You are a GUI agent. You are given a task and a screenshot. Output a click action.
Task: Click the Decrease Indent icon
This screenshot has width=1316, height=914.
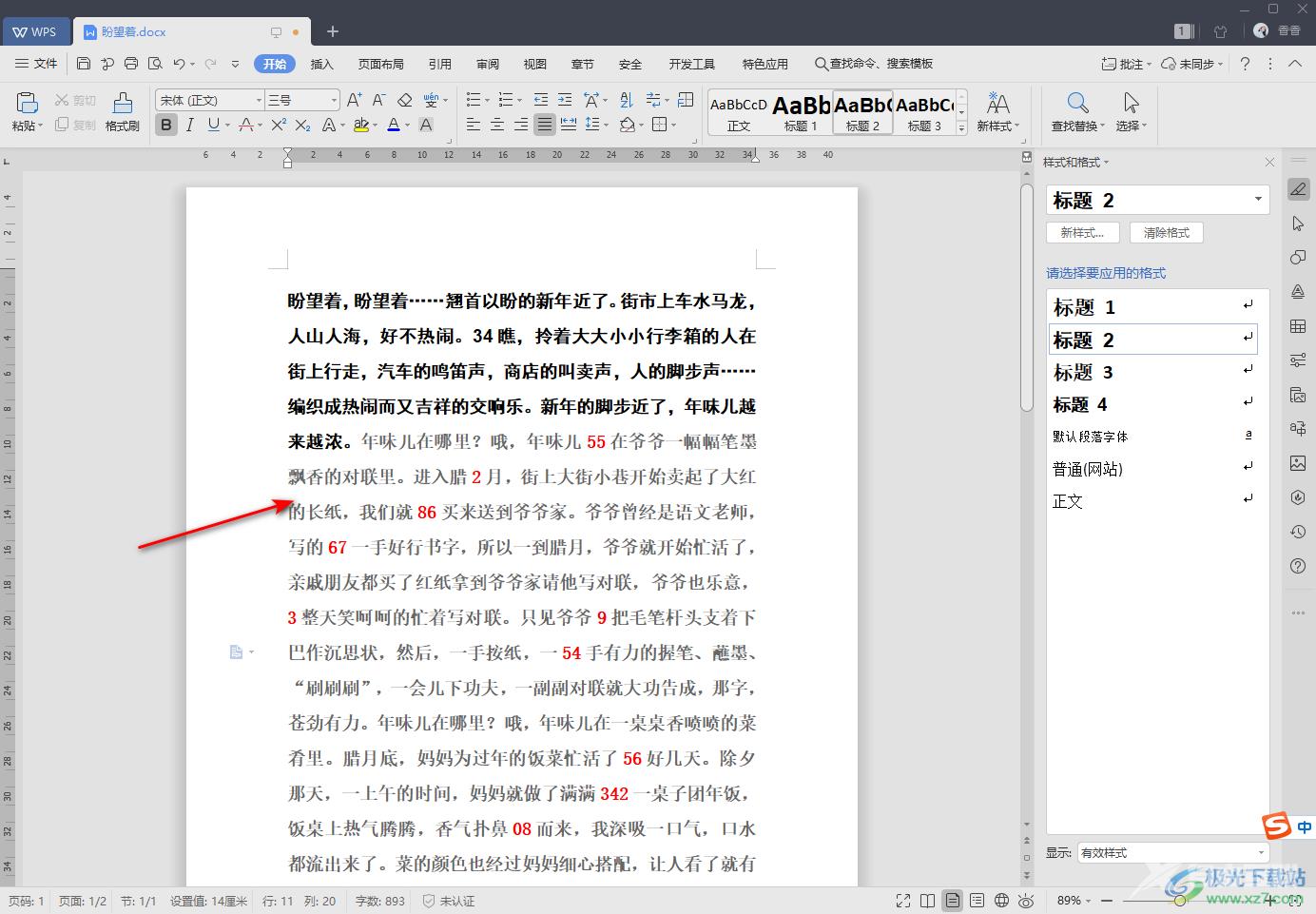pyautogui.click(x=540, y=100)
